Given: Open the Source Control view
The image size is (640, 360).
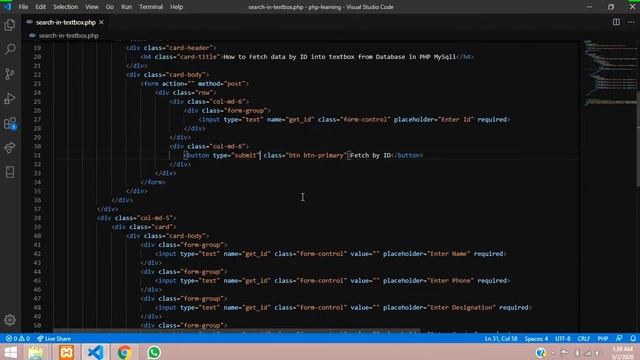Looking at the screenshot, I should [10, 74].
